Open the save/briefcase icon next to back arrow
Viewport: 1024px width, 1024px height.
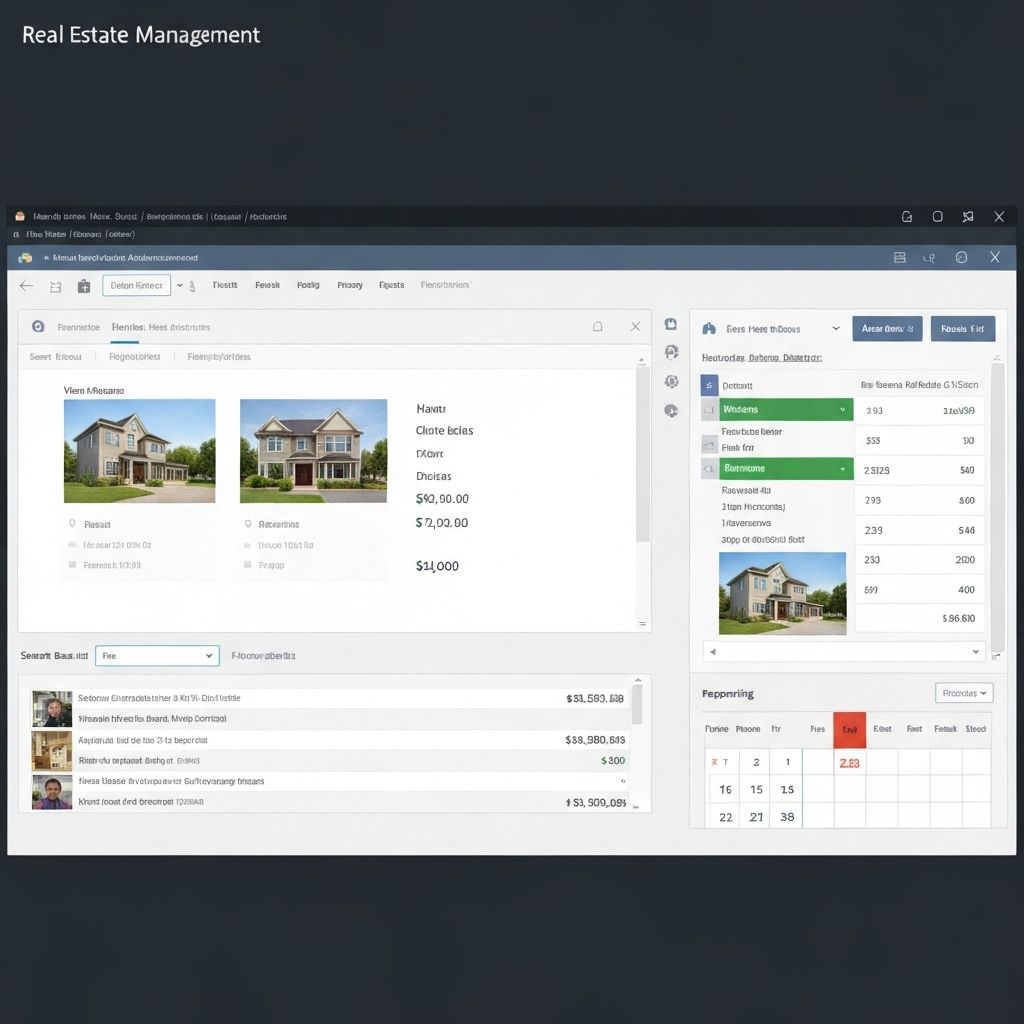pos(84,285)
